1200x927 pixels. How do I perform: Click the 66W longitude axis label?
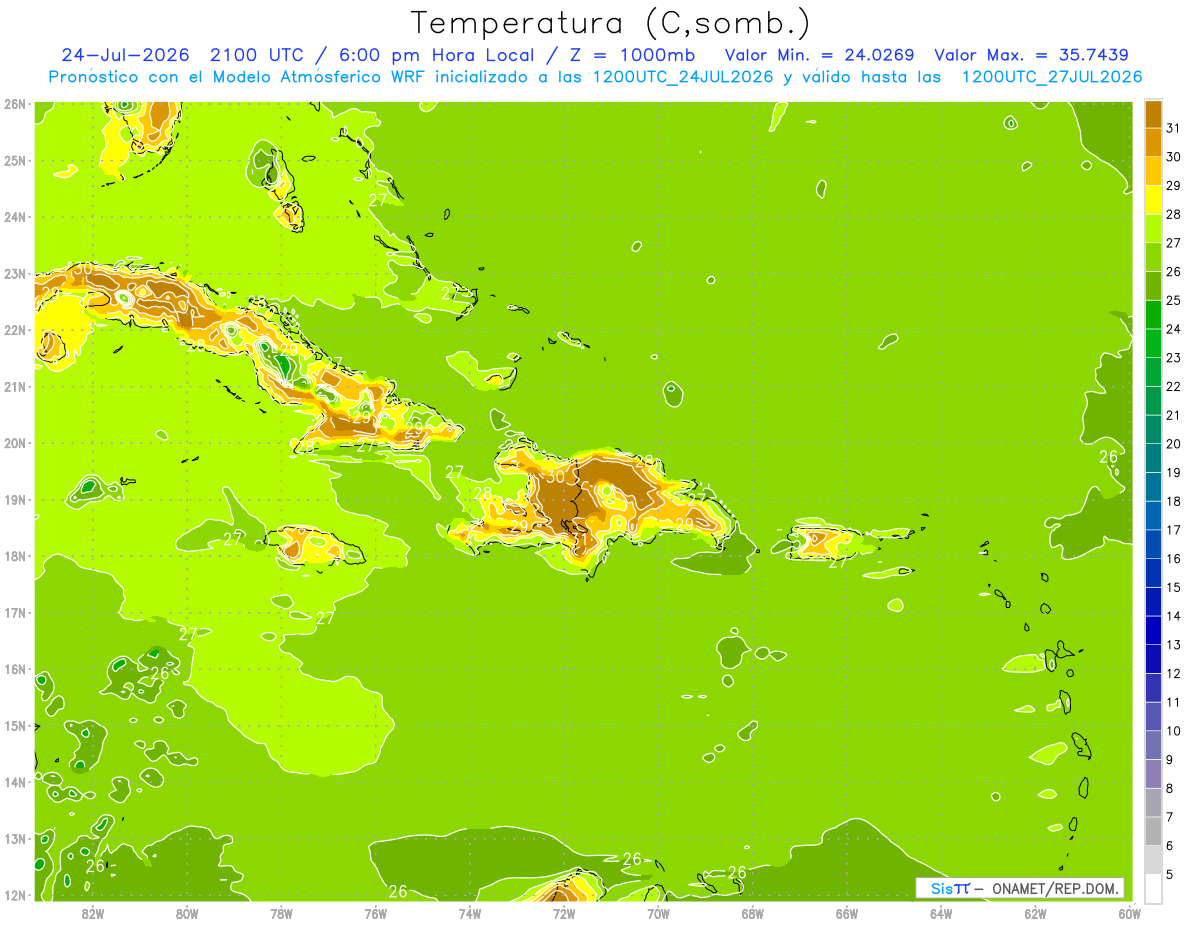846,913
